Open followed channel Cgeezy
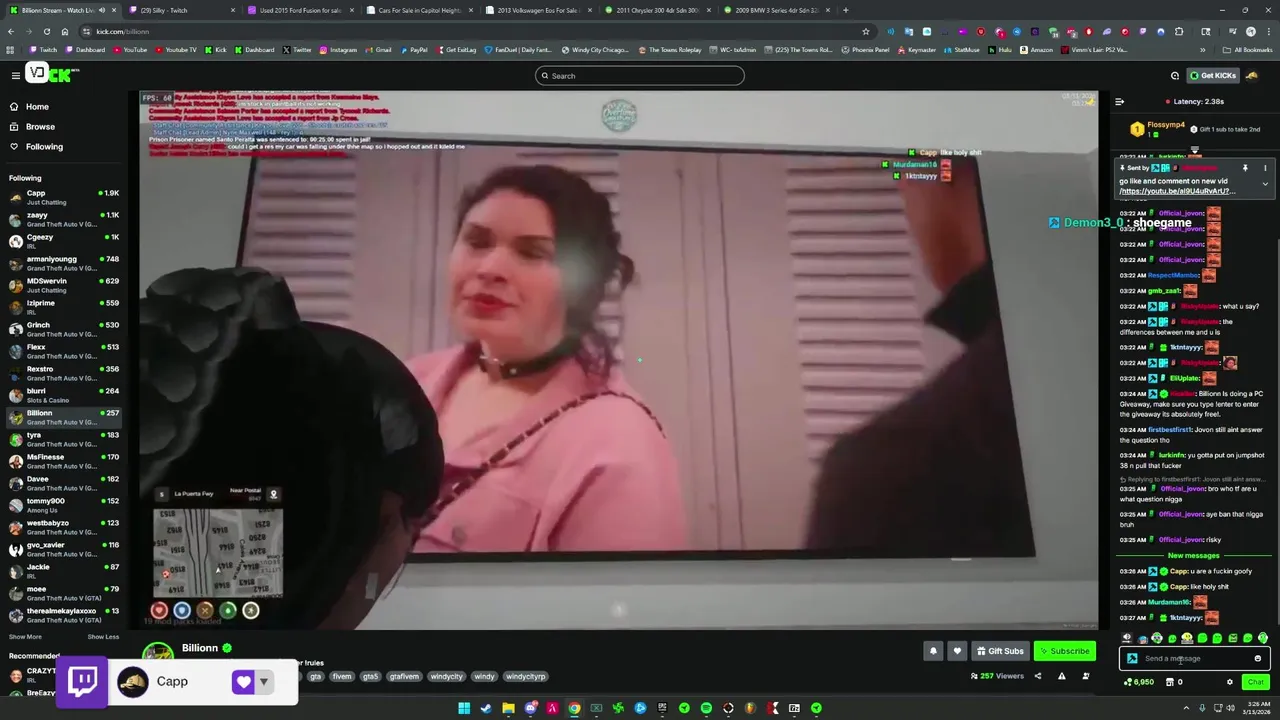This screenshot has height=720, width=1280. coord(64,241)
